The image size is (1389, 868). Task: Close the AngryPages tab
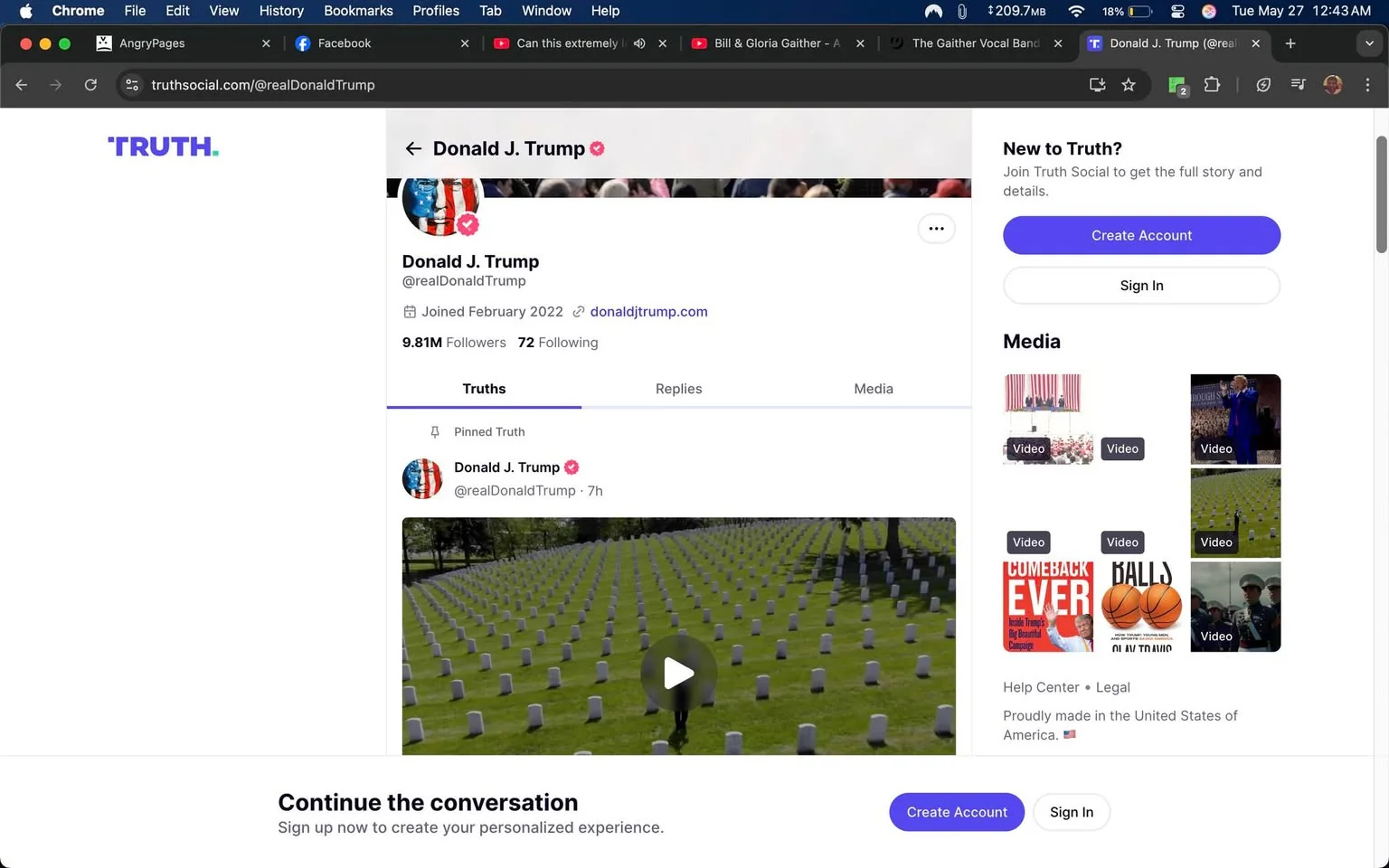coord(266,43)
